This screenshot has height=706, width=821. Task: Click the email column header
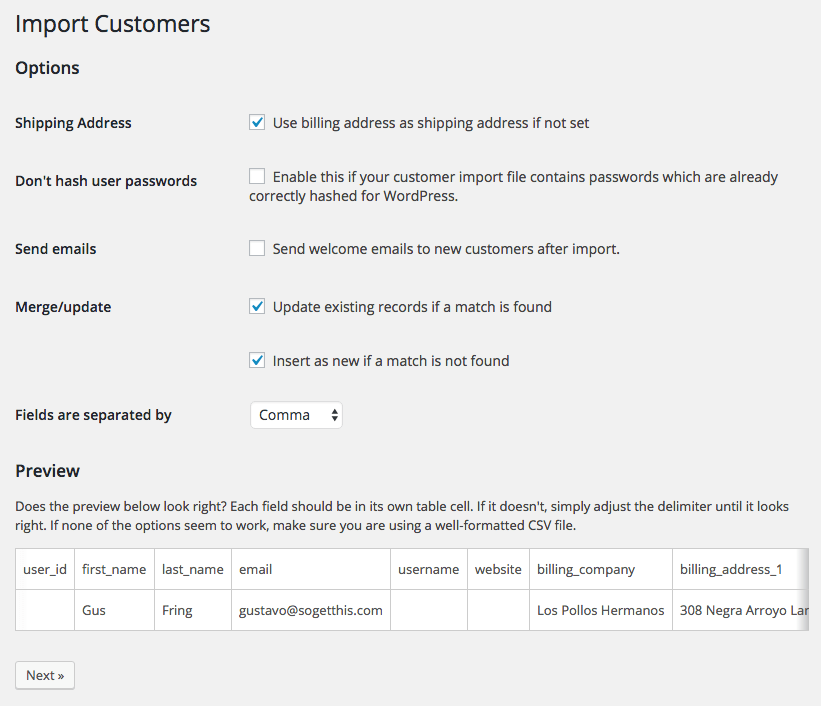[311, 569]
